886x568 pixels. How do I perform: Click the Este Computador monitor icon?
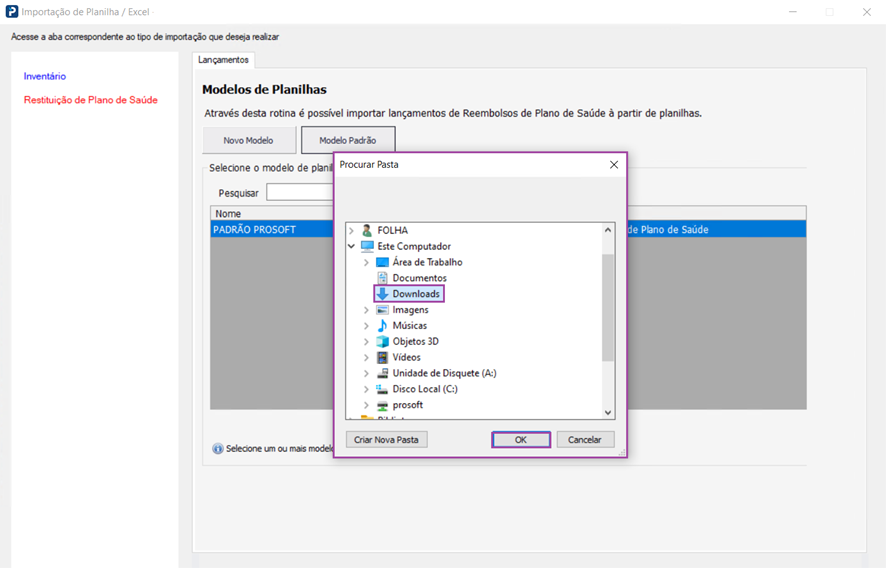tap(367, 246)
